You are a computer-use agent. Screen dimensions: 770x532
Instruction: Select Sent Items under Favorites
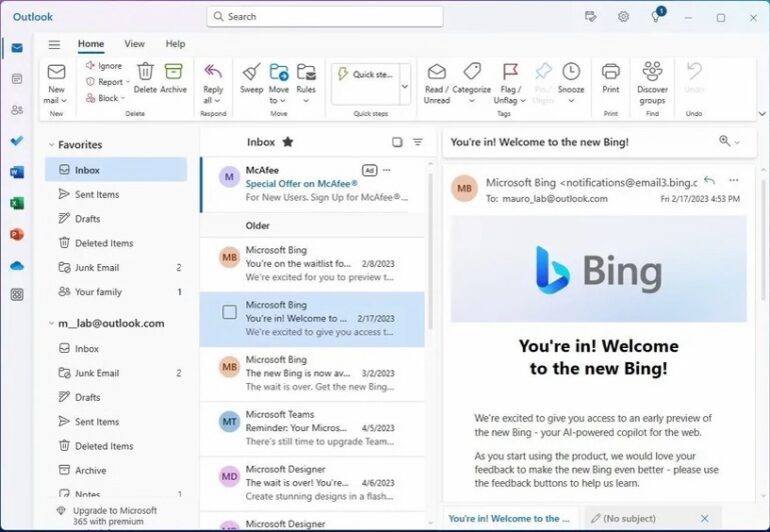116,194
